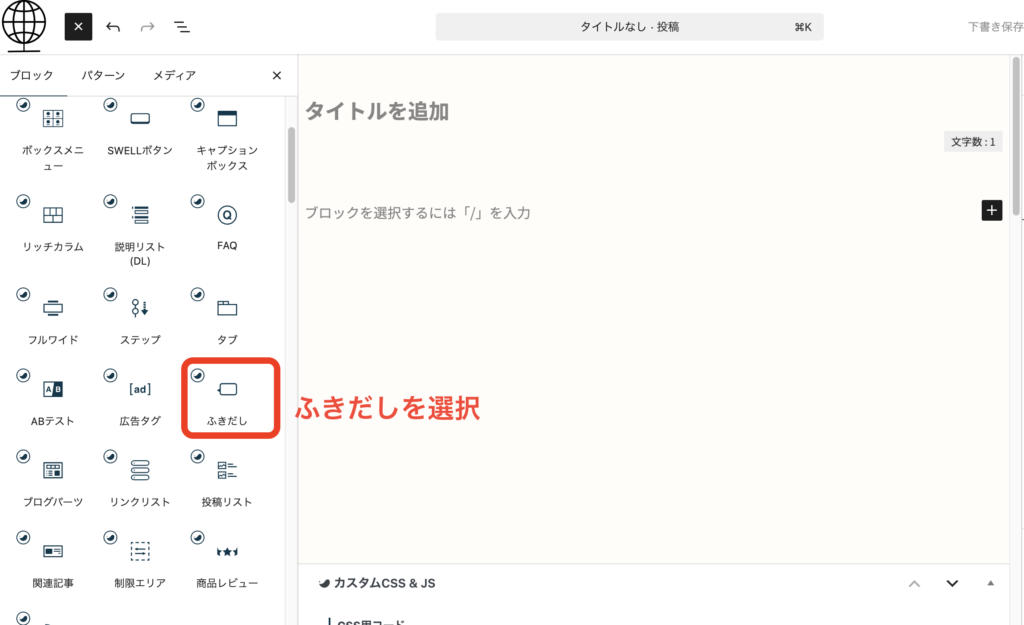The width and height of the screenshot is (1024, 625).
Task: Insert the ABテスト block
Action: click(53, 389)
